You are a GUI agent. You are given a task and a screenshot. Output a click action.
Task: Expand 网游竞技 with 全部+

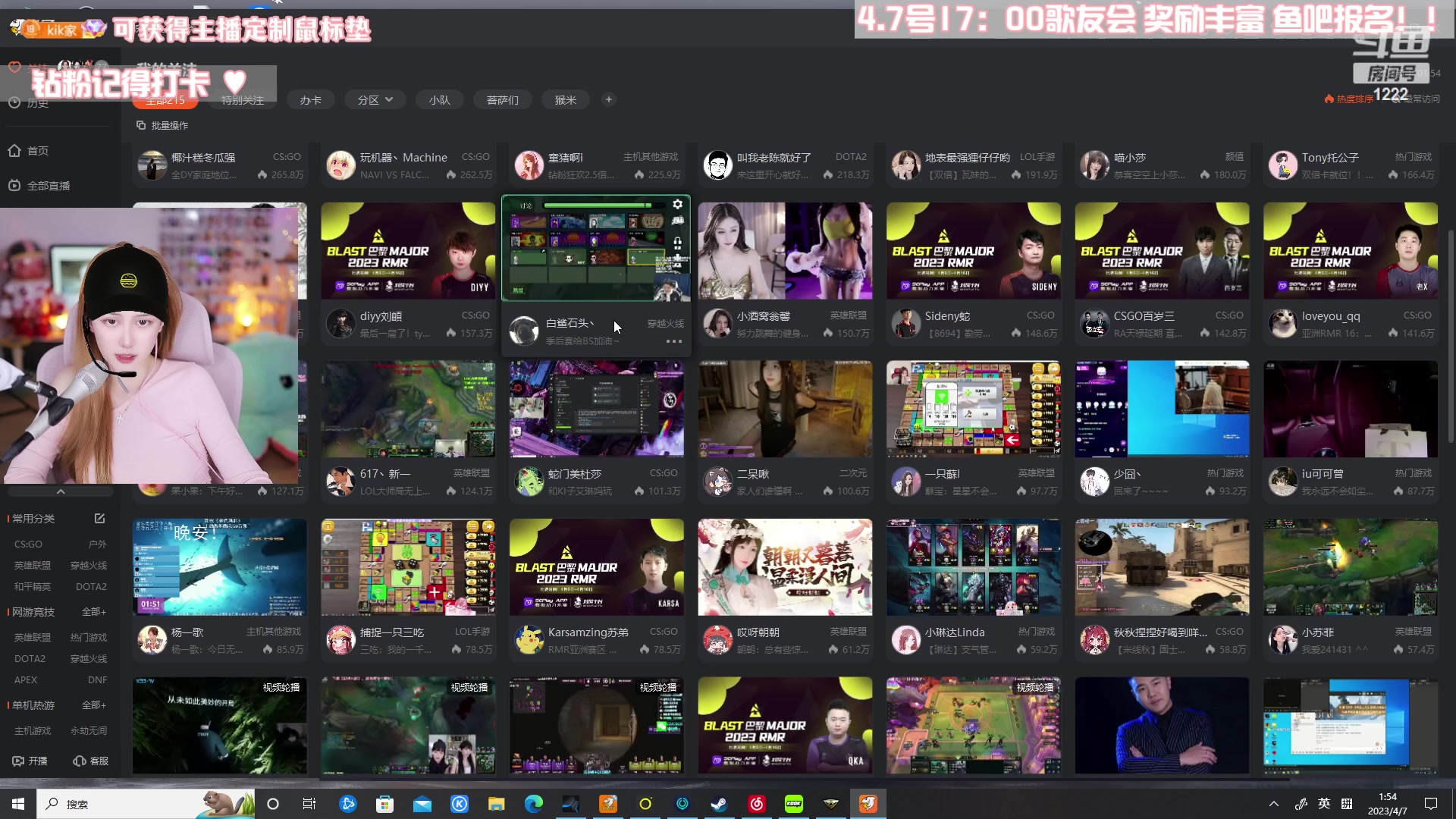click(94, 612)
